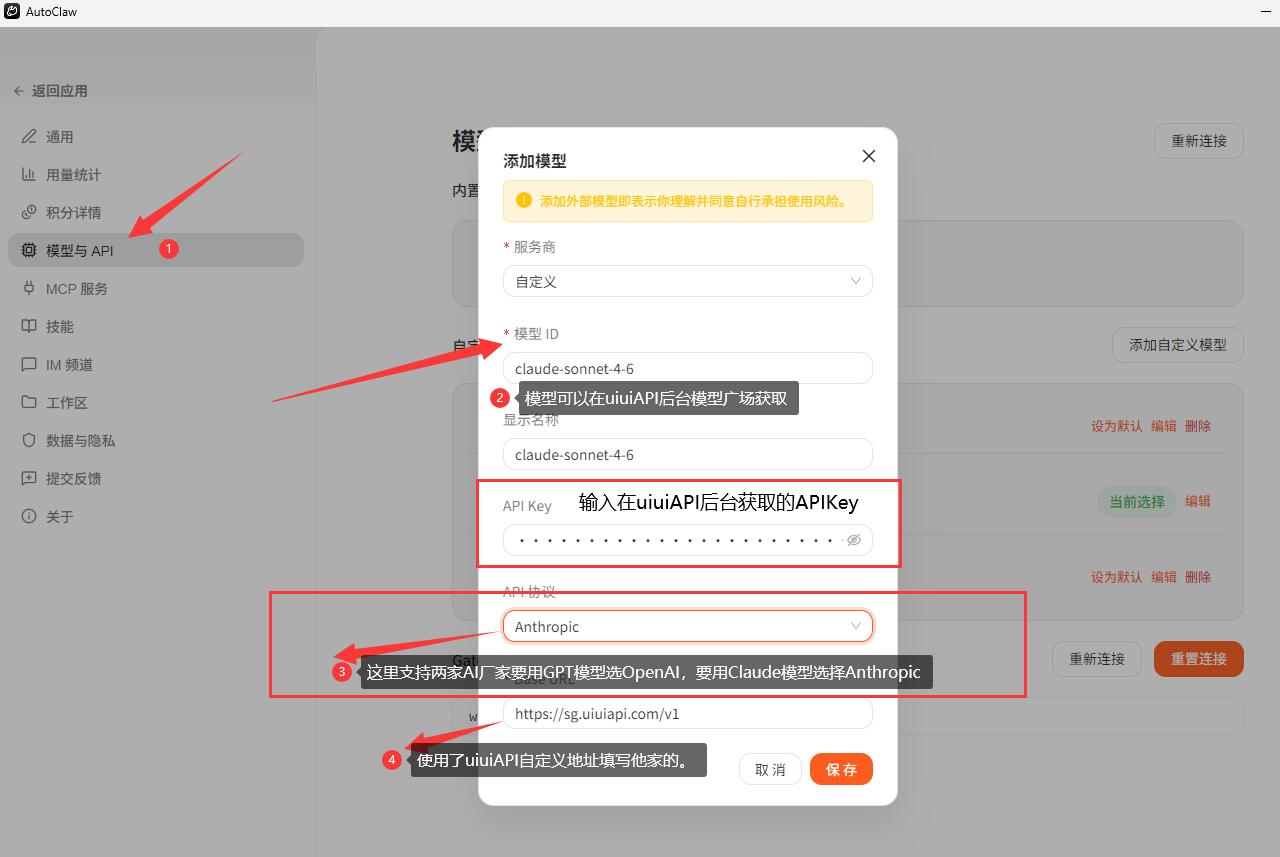Click the IM 频道 chat bubble icon

(29, 365)
